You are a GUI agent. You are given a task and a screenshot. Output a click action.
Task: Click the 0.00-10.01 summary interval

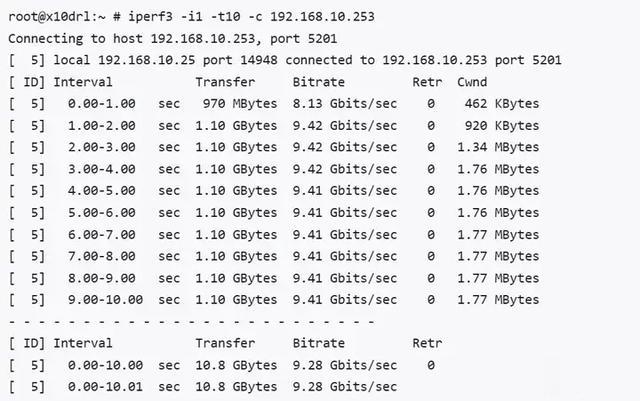[x=105, y=387]
